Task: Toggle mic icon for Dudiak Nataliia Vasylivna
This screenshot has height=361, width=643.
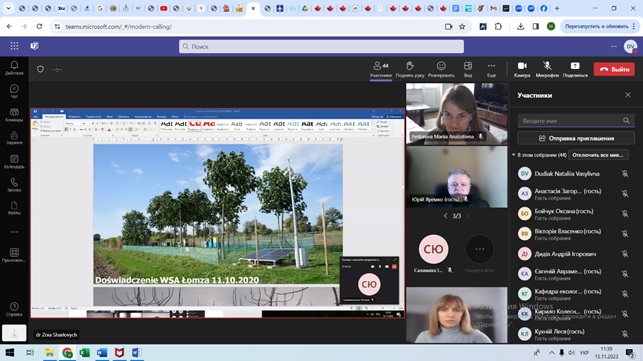Action: coord(625,174)
